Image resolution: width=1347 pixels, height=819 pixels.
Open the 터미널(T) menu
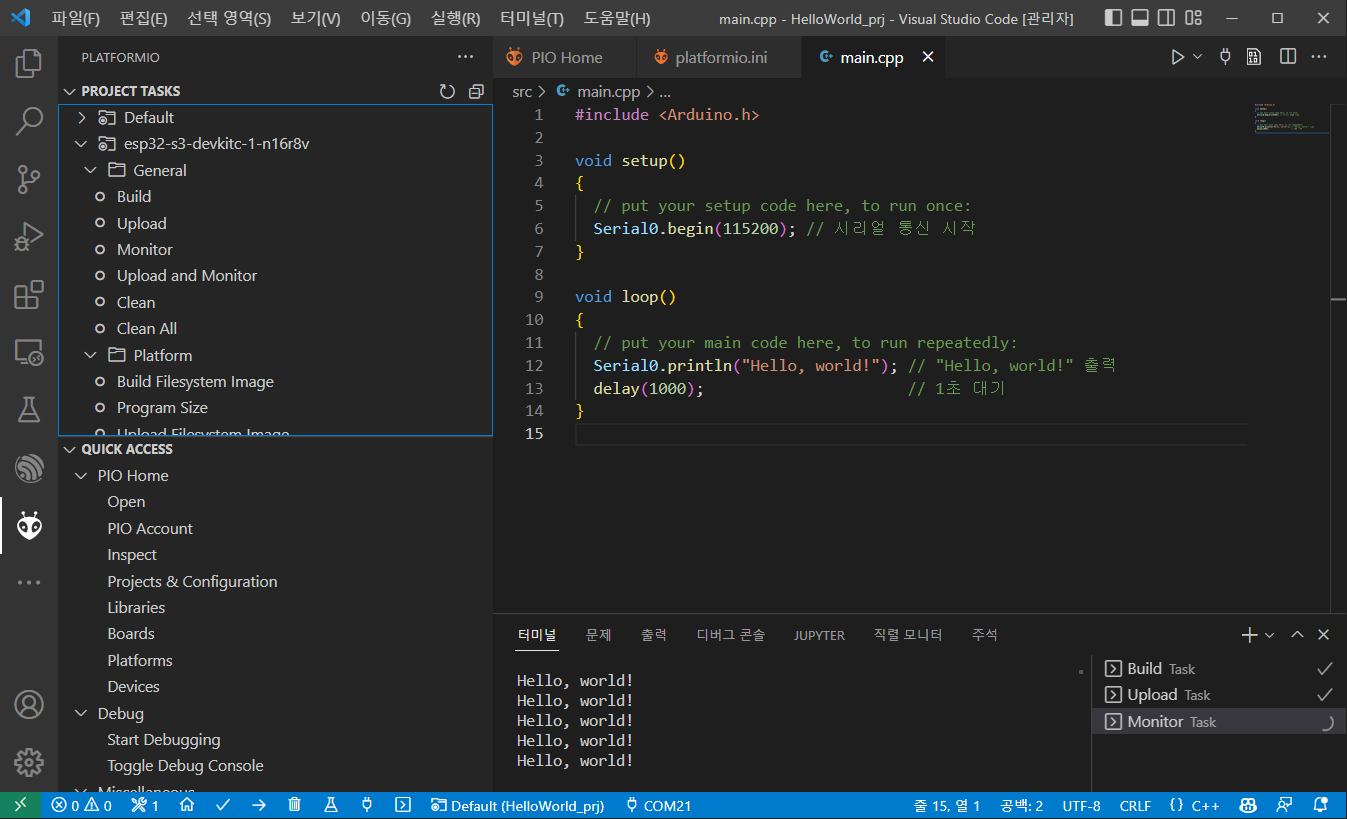click(x=532, y=18)
